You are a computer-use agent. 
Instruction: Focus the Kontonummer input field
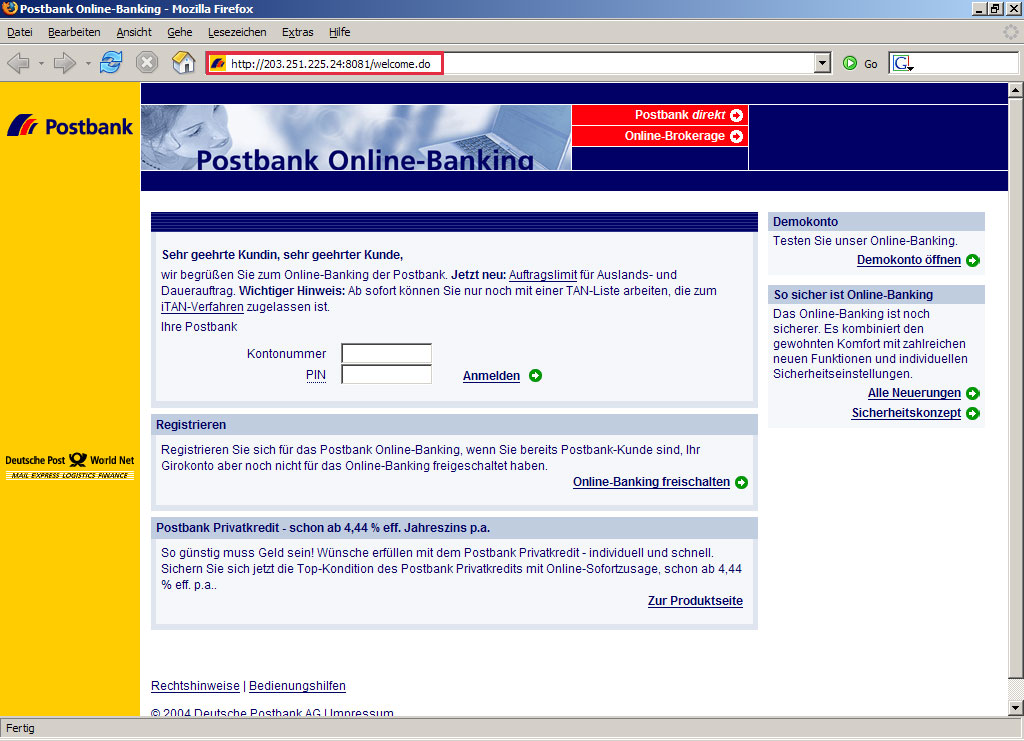click(x=387, y=353)
